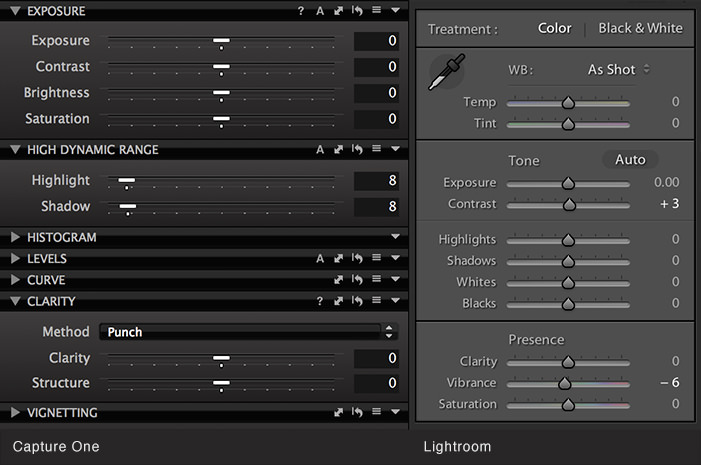Click the copy-adjustments arrow icon in the Clarity header
The image size is (701, 465).
coord(338,301)
